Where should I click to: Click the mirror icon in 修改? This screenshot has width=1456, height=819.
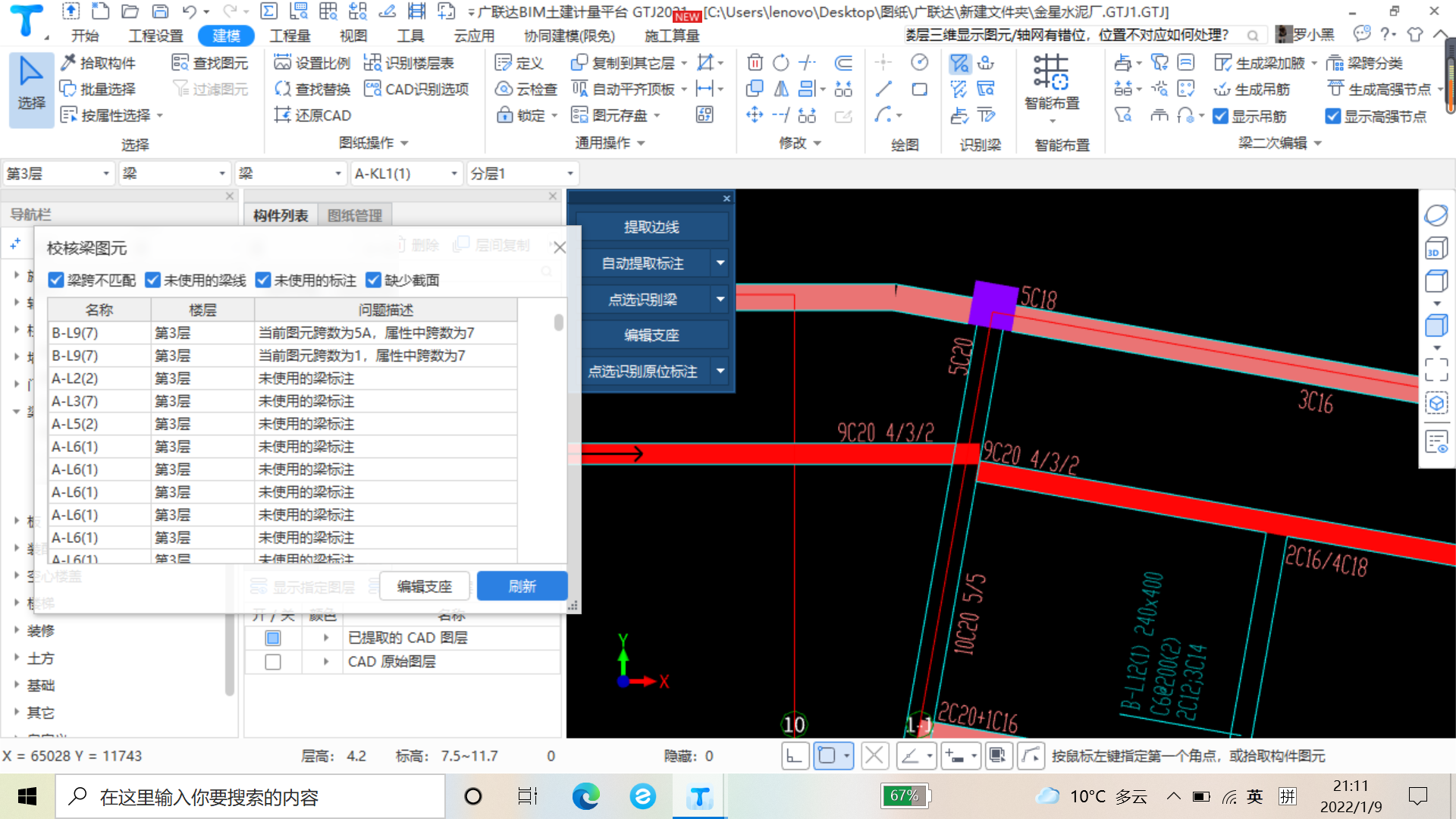coord(781,89)
